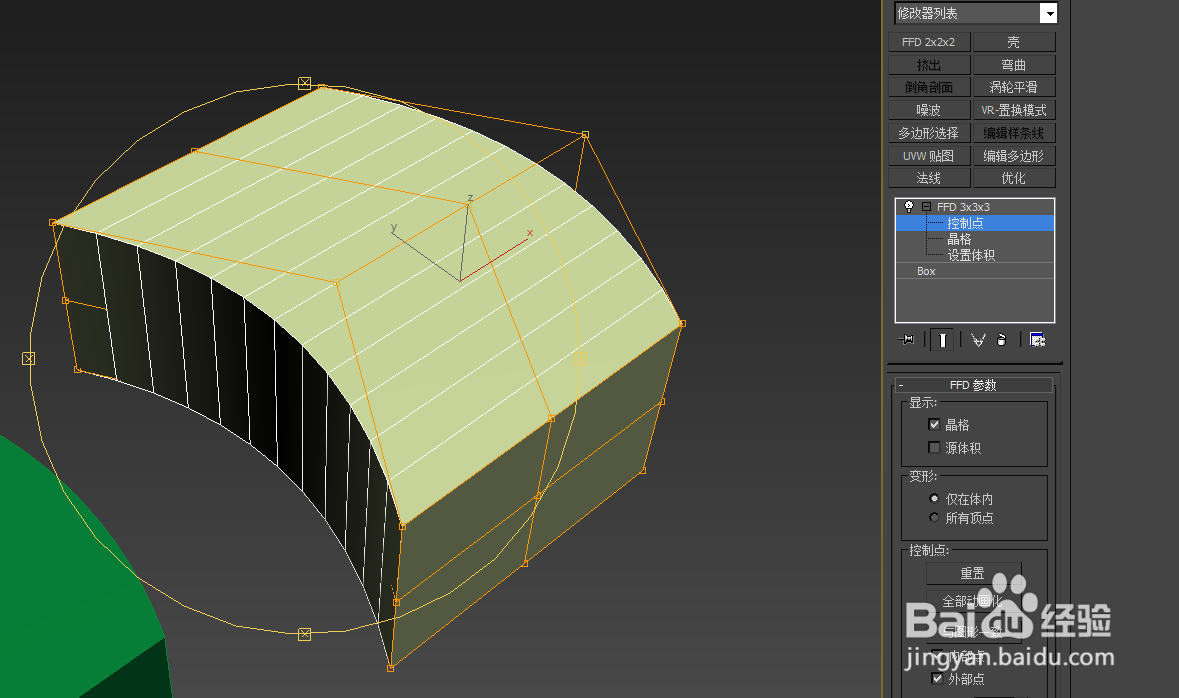This screenshot has height=698, width=1179.
Task: Select the 仅在体内 radio option
Action: coord(934,498)
